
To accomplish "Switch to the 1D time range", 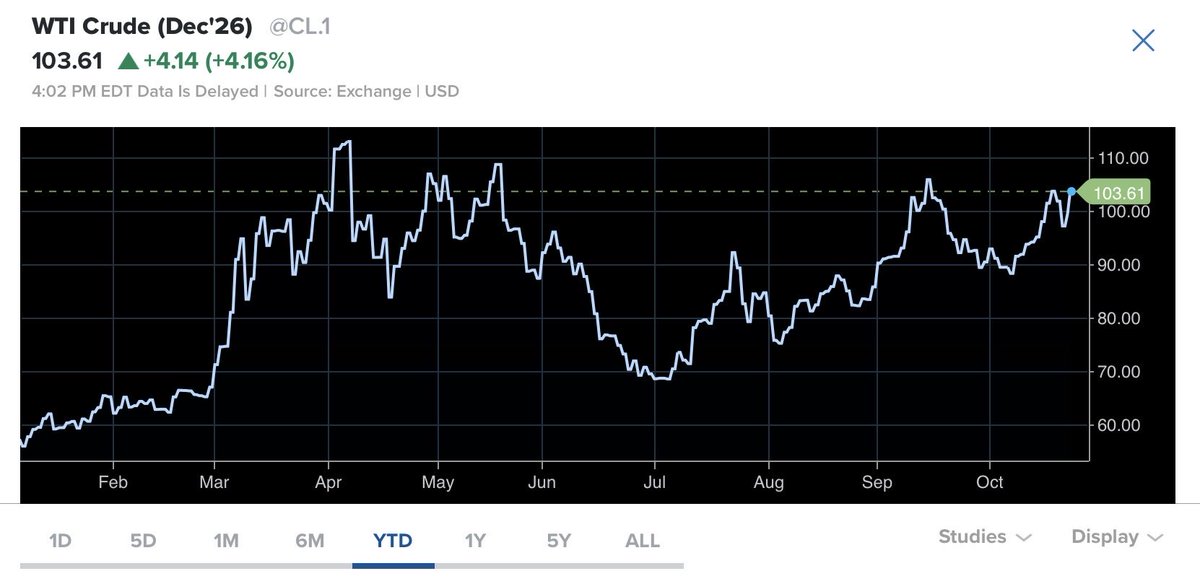I will click(x=60, y=541).
